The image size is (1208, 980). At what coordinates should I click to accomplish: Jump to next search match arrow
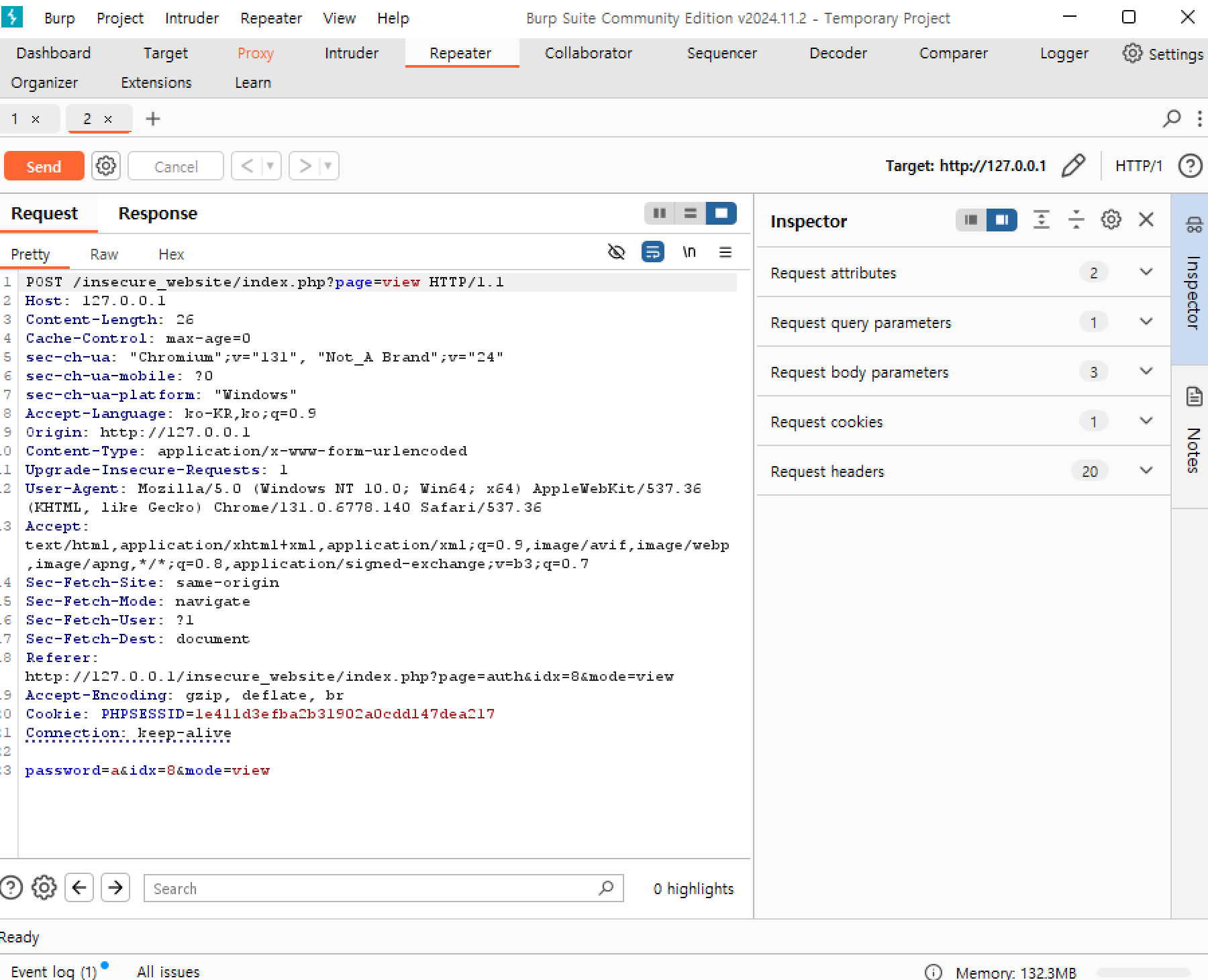[x=115, y=888]
